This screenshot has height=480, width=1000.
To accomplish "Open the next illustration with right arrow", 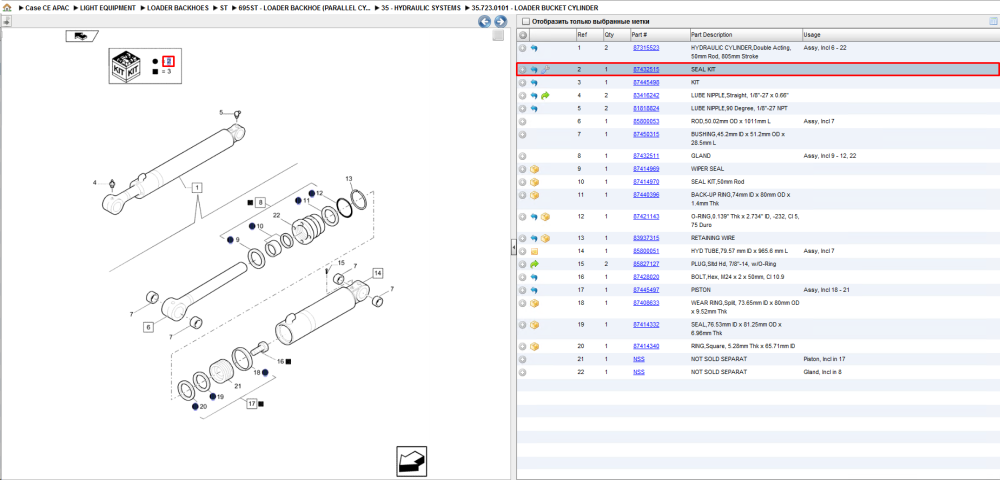I will pyautogui.click(x=501, y=22).
